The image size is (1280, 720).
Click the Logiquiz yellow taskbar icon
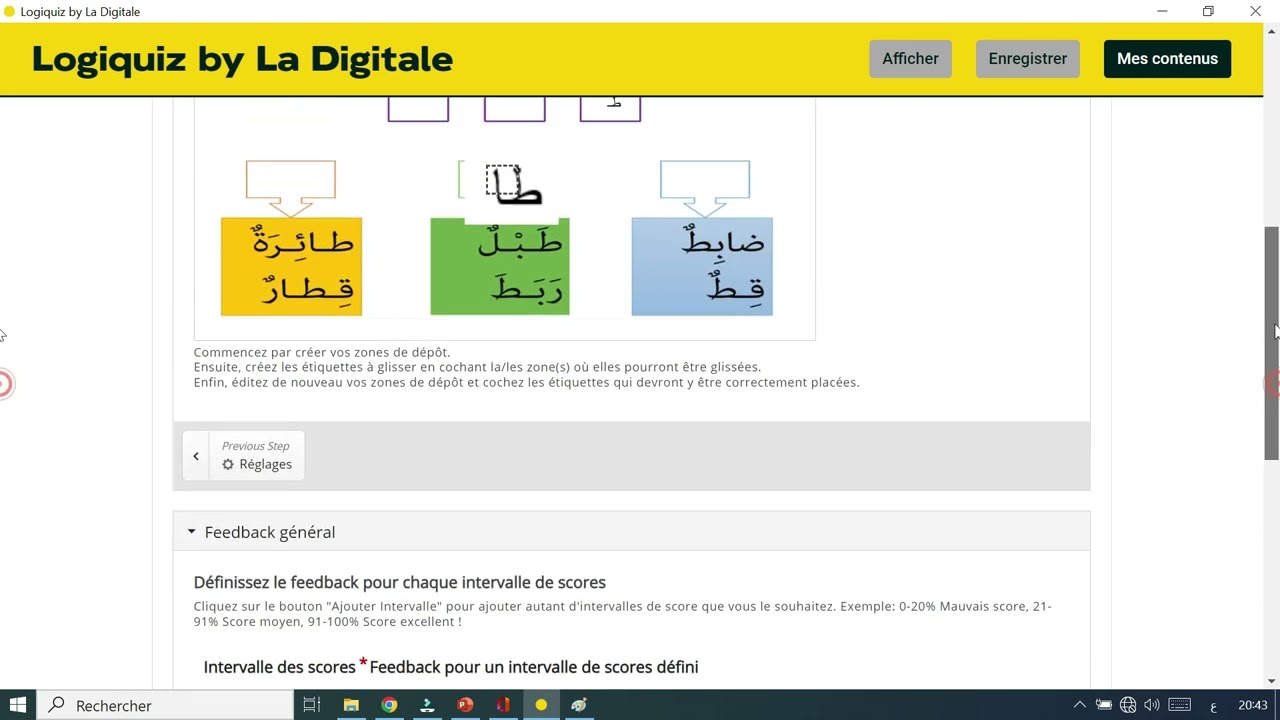[541, 705]
